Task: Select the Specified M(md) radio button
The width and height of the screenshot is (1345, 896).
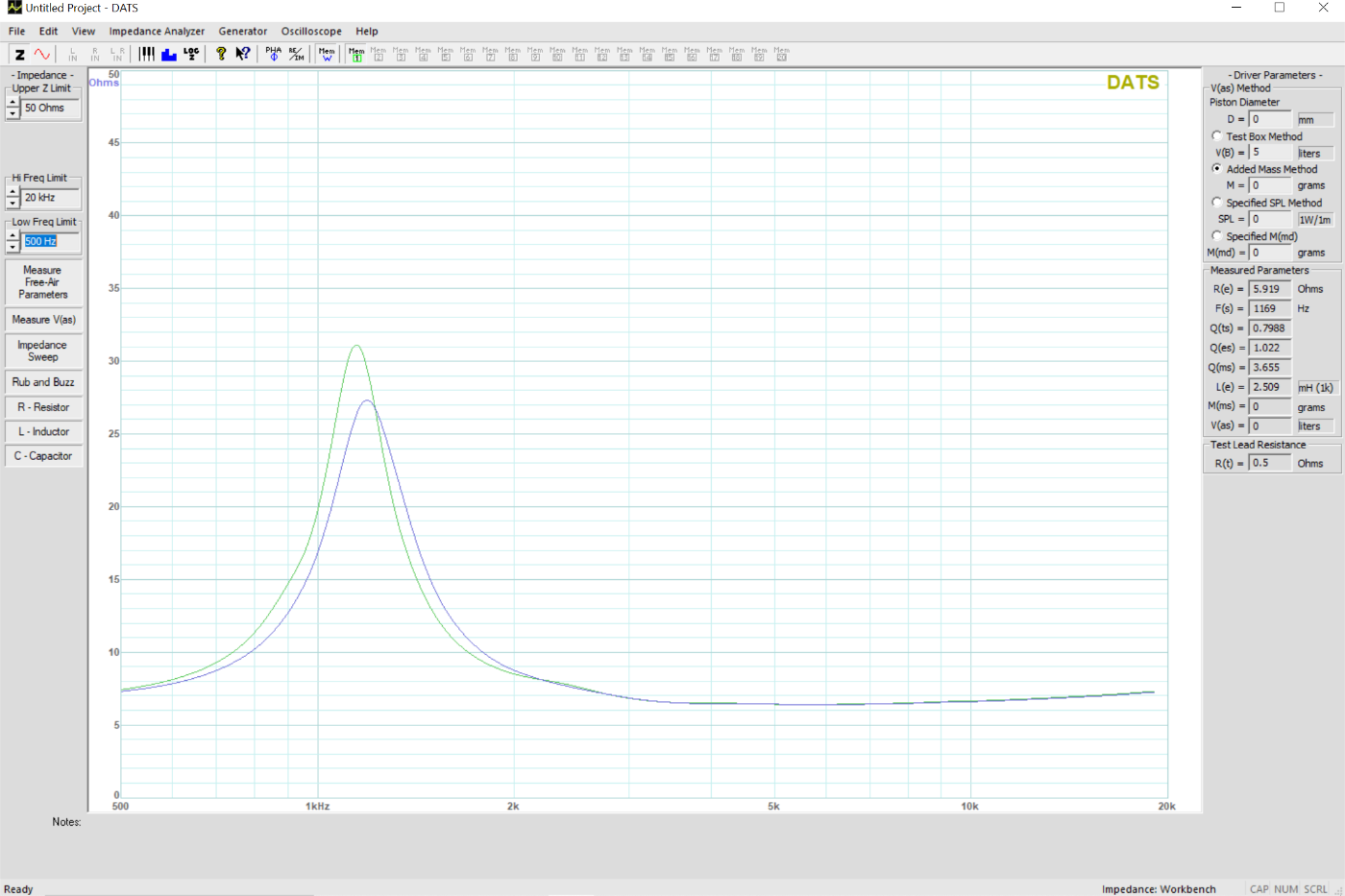Action: [x=1217, y=236]
